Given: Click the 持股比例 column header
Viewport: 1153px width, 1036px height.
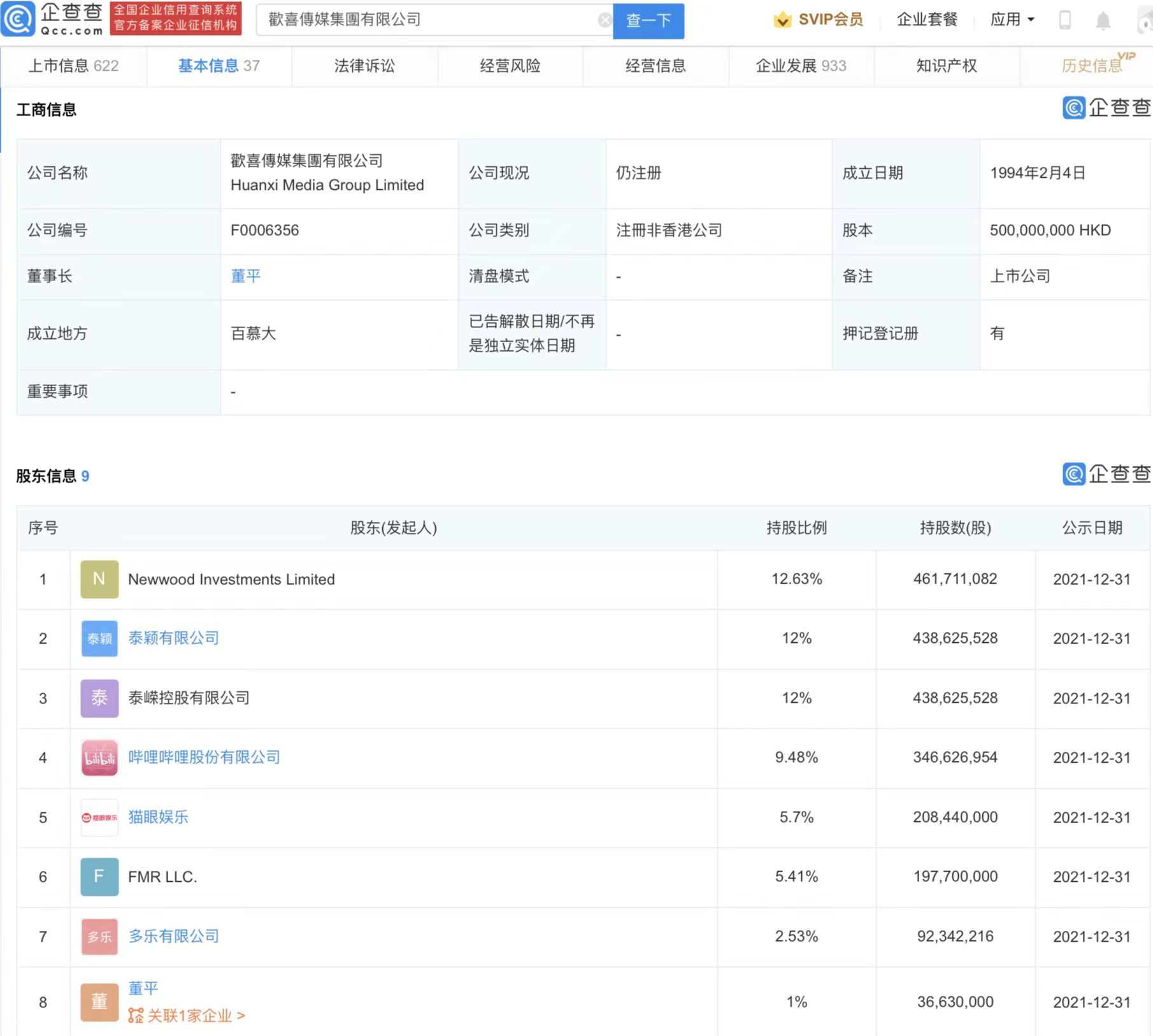Looking at the screenshot, I should pos(796,528).
